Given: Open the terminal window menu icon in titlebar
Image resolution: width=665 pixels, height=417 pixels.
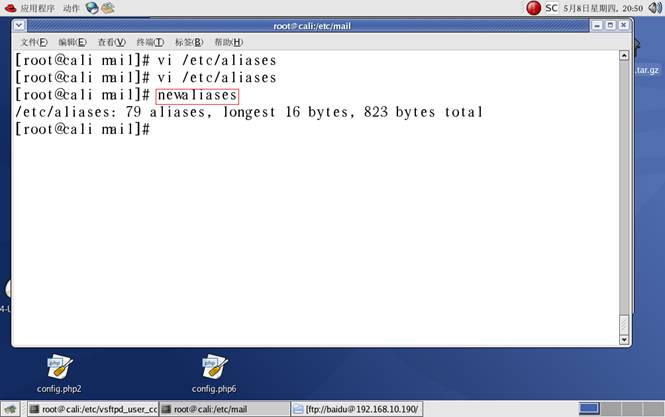Looking at the screenshot, I should coord(22,25).
